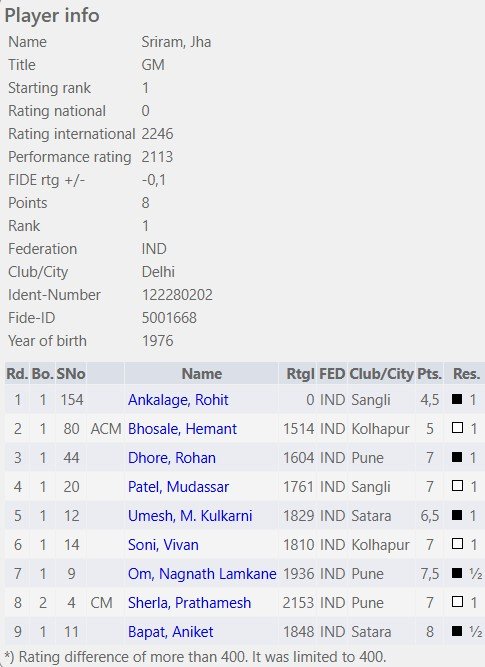Open Umesh, M. Kulkarni player link
The height and width of the screenshot is (667, 485).
tap(190, 516)
